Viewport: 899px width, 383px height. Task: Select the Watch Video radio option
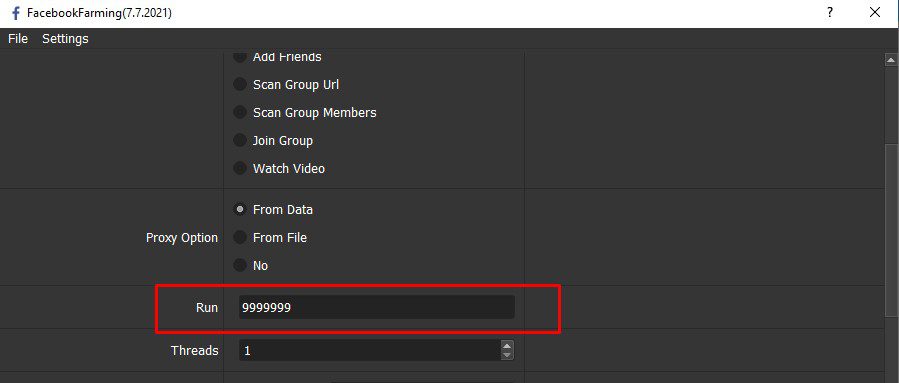click(279, 169)
